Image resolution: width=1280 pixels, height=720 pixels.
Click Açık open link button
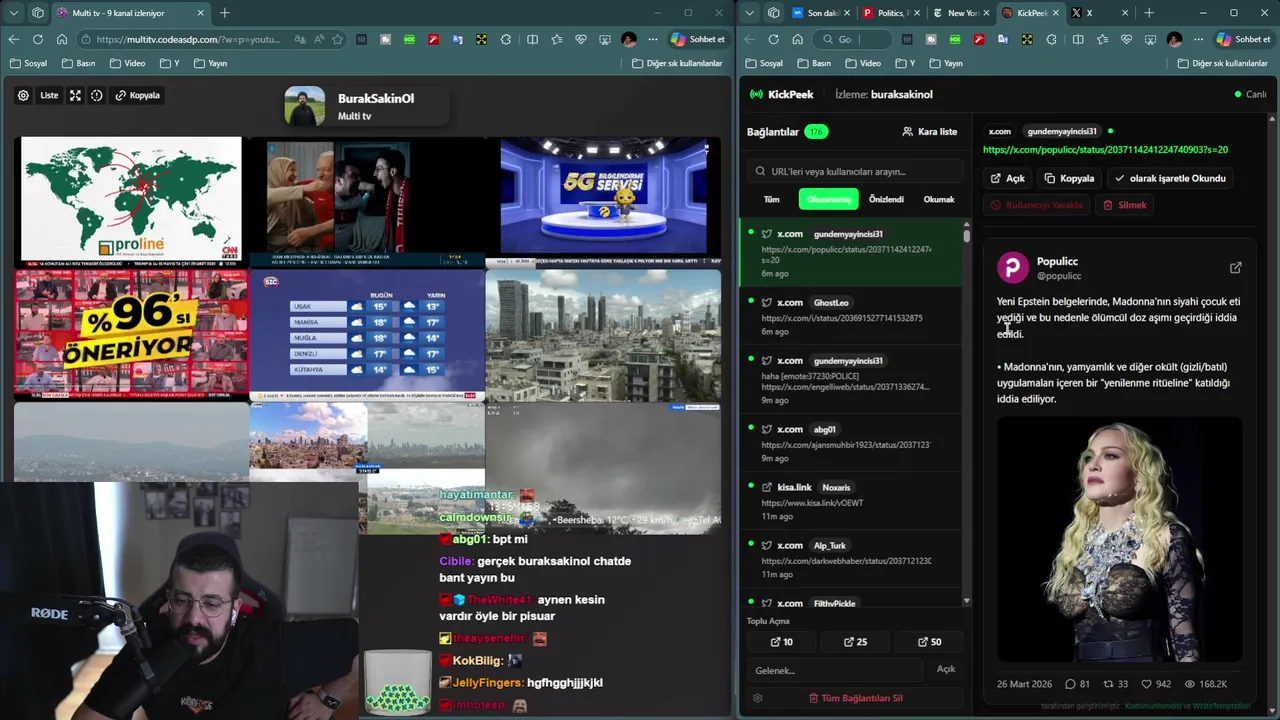(1008, 178)
